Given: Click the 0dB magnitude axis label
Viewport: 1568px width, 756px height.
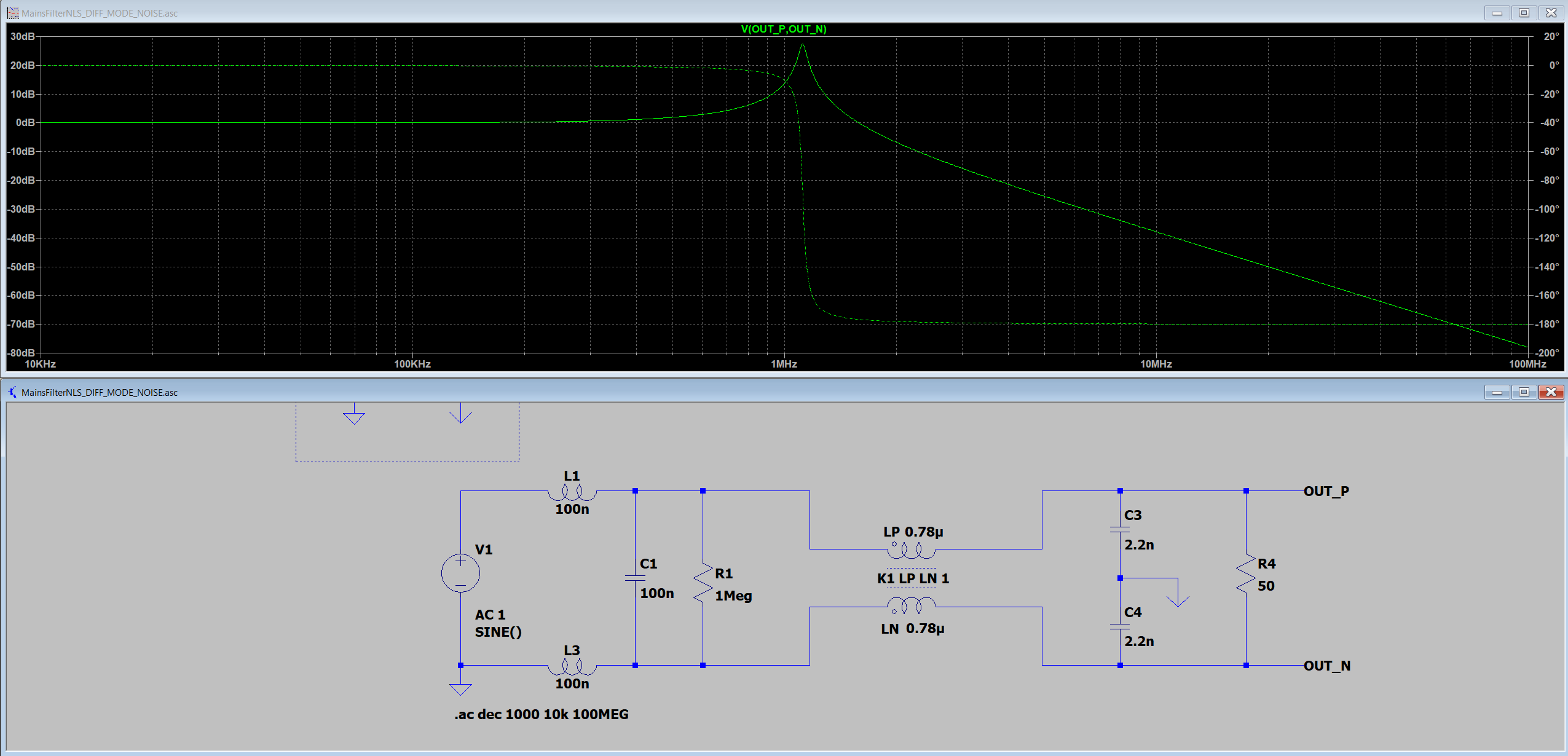Looking at the screenshot, I should (25, 122).
